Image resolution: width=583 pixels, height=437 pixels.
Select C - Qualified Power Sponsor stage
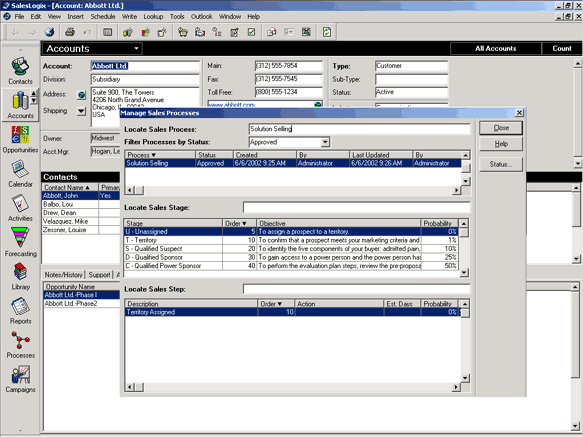click(x=291, y=266)
